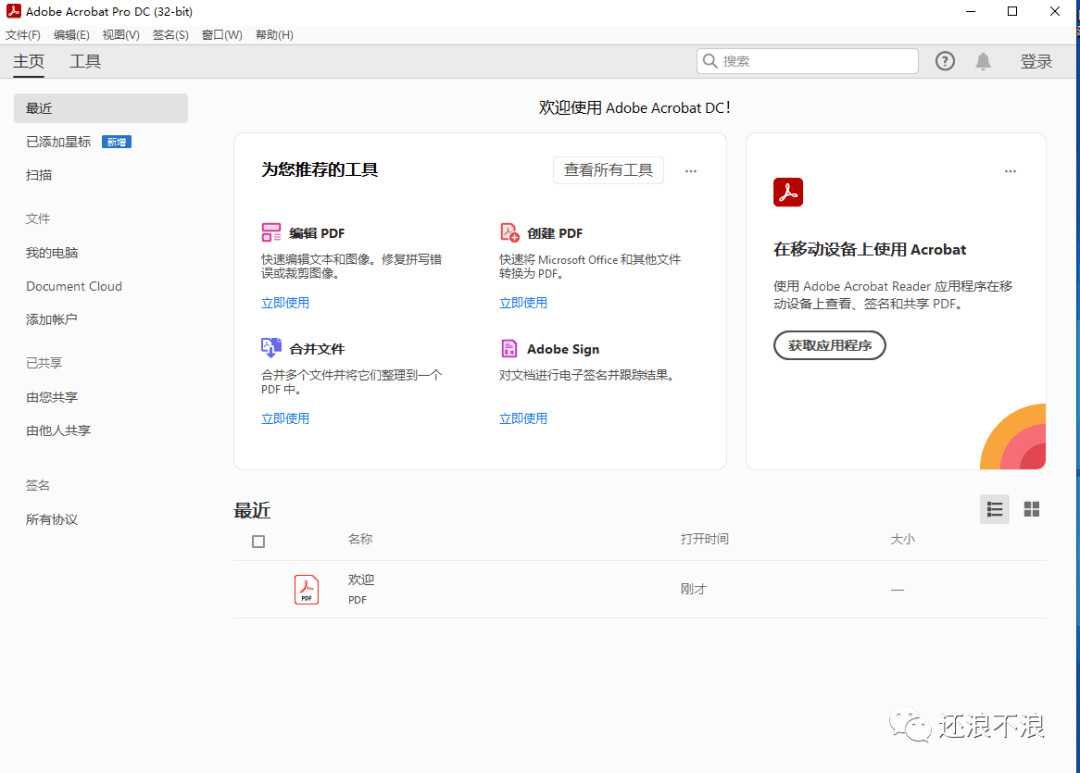1080x773 pixels.
Task: Click the red Acrobat logo in mobile card
Action: click(x=788, y=192)
